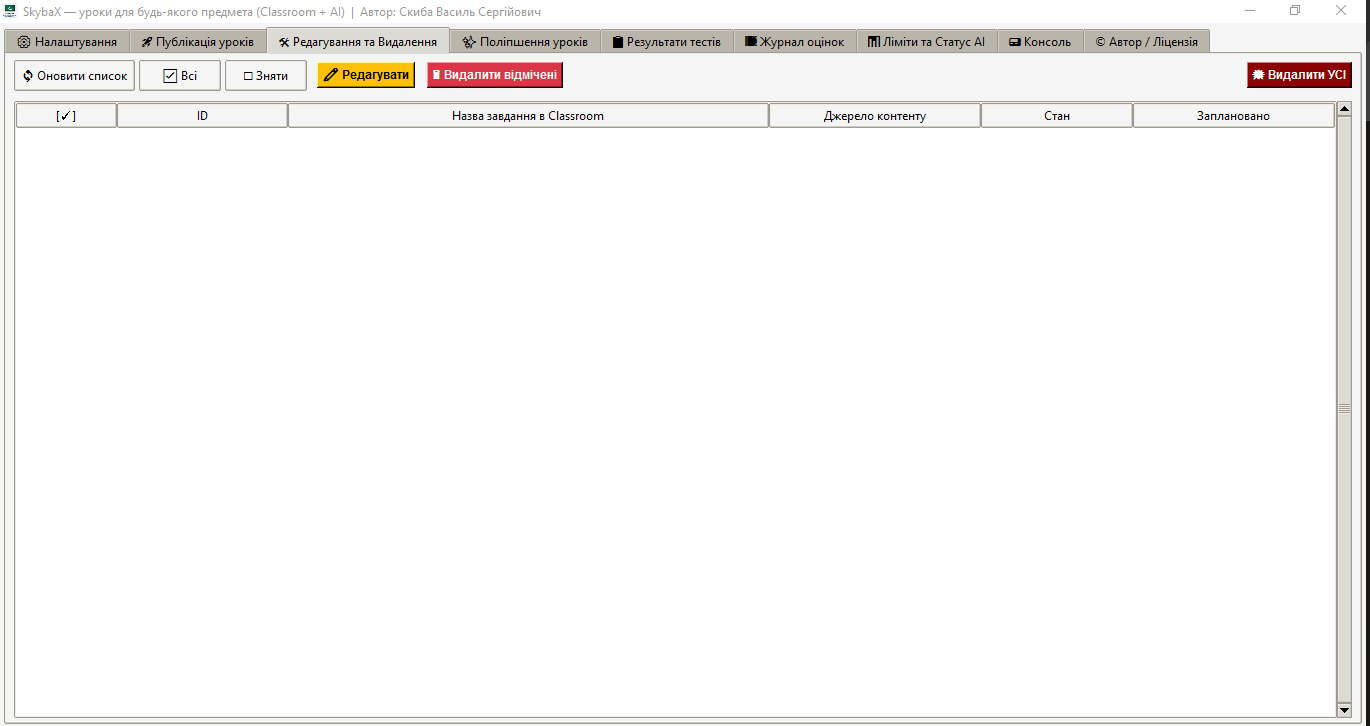Viewport: 1370px width, 726px height.
Task: Uncheck all items with the Зняти button
Action: (x=266, y=76)
